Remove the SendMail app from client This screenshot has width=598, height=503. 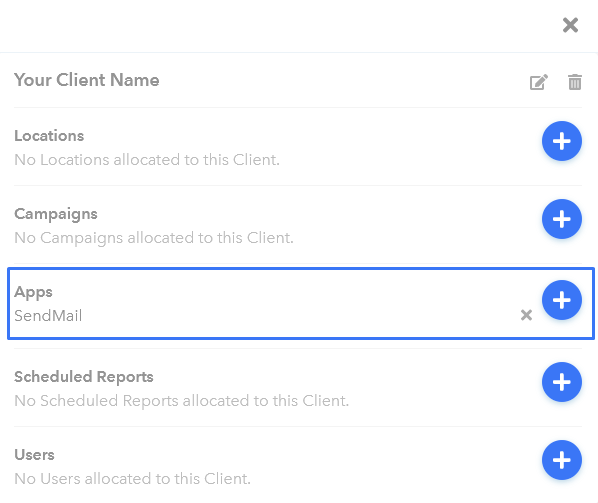[x=526, y=315]
